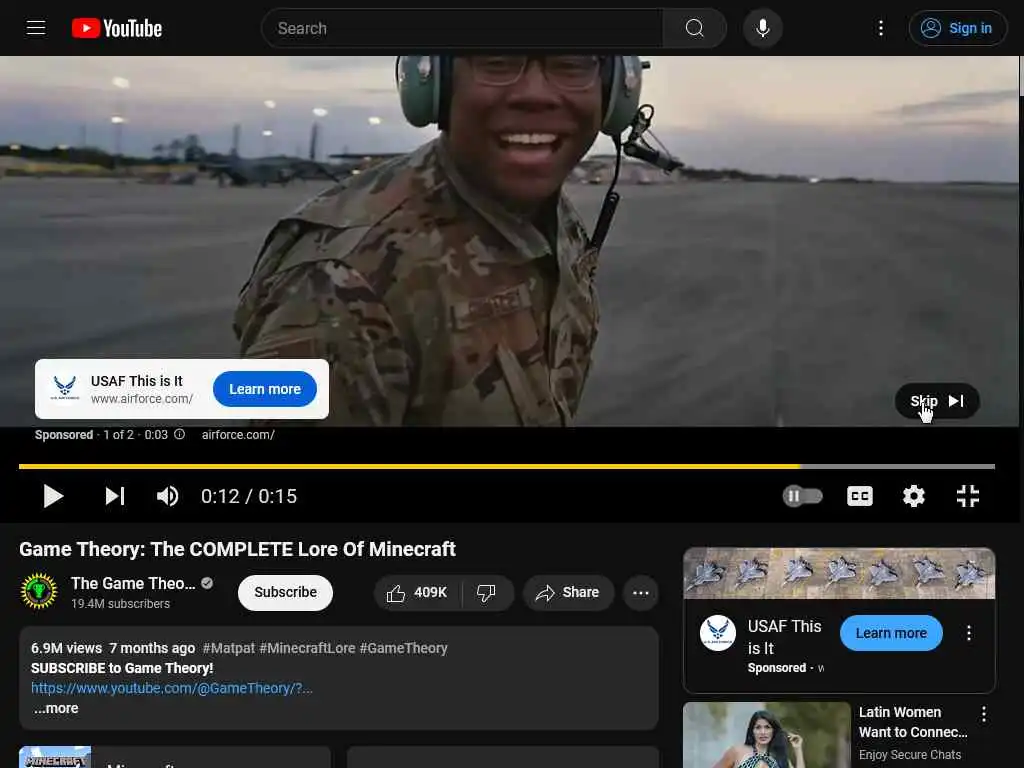This screenshot has width=1024, height=768.
Task: Start voice search with microphone icon
Action: (x=762, y=28)
